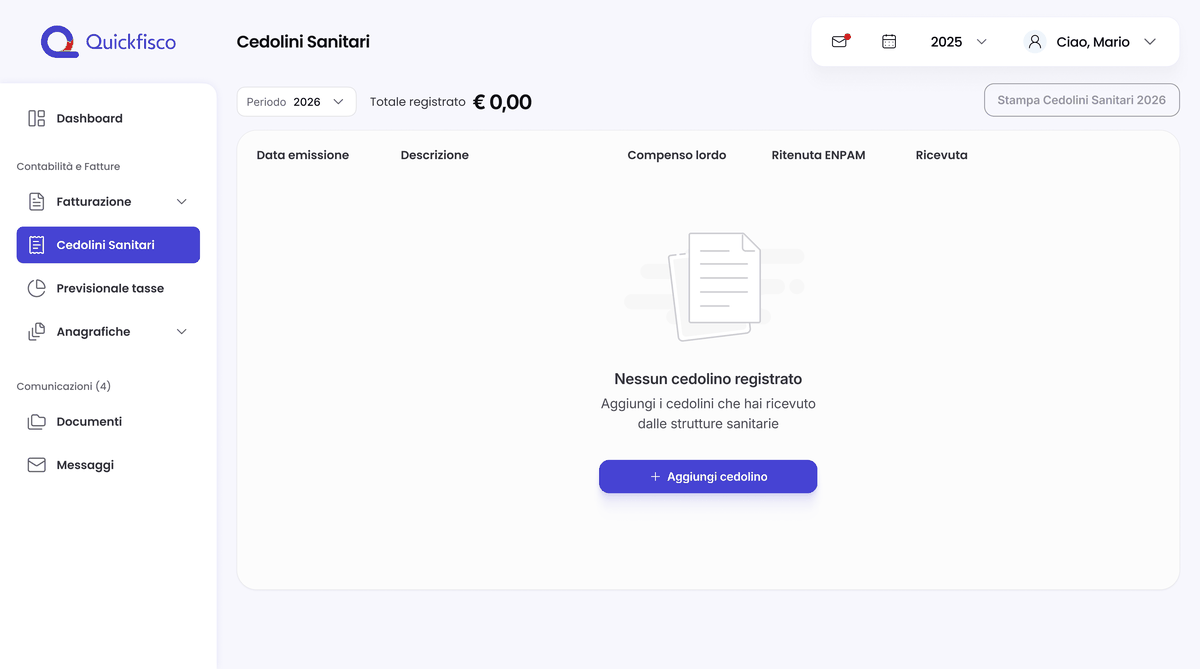The image size is (1200, 669).
Task: Click the Documenti folder icon
Action: tap(37, 422)
